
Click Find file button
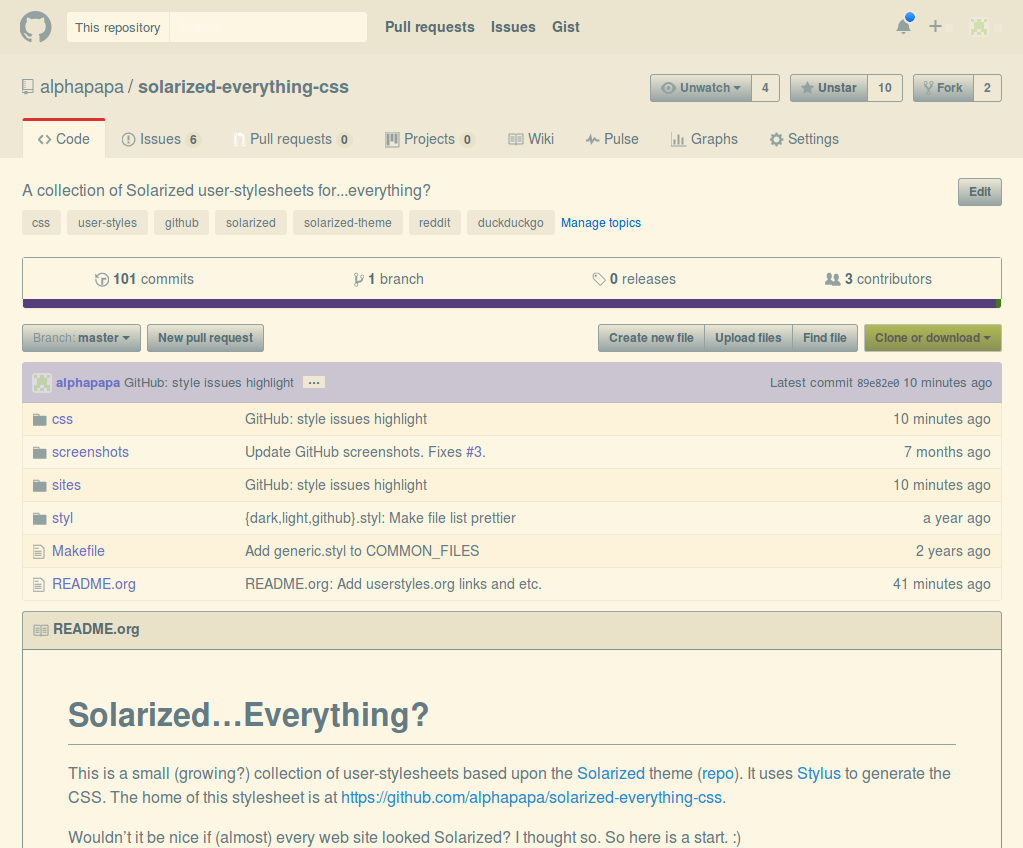[x=825, y=338]
